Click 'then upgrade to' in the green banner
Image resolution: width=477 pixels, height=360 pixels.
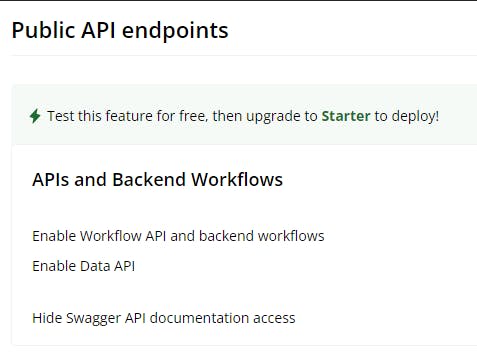point(265,116)
